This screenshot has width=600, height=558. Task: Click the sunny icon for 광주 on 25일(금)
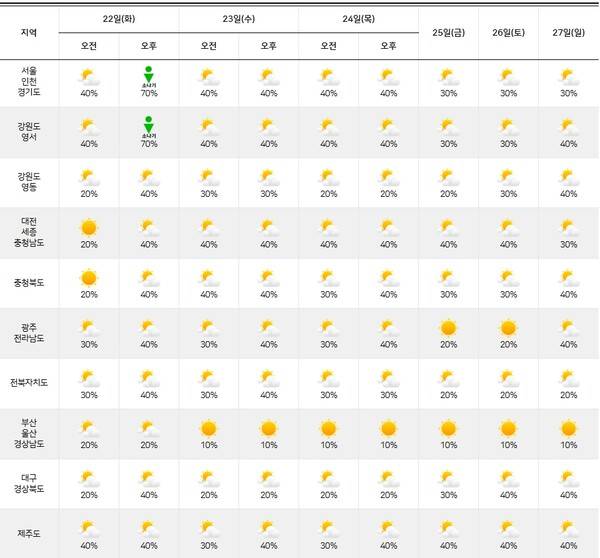448,327
